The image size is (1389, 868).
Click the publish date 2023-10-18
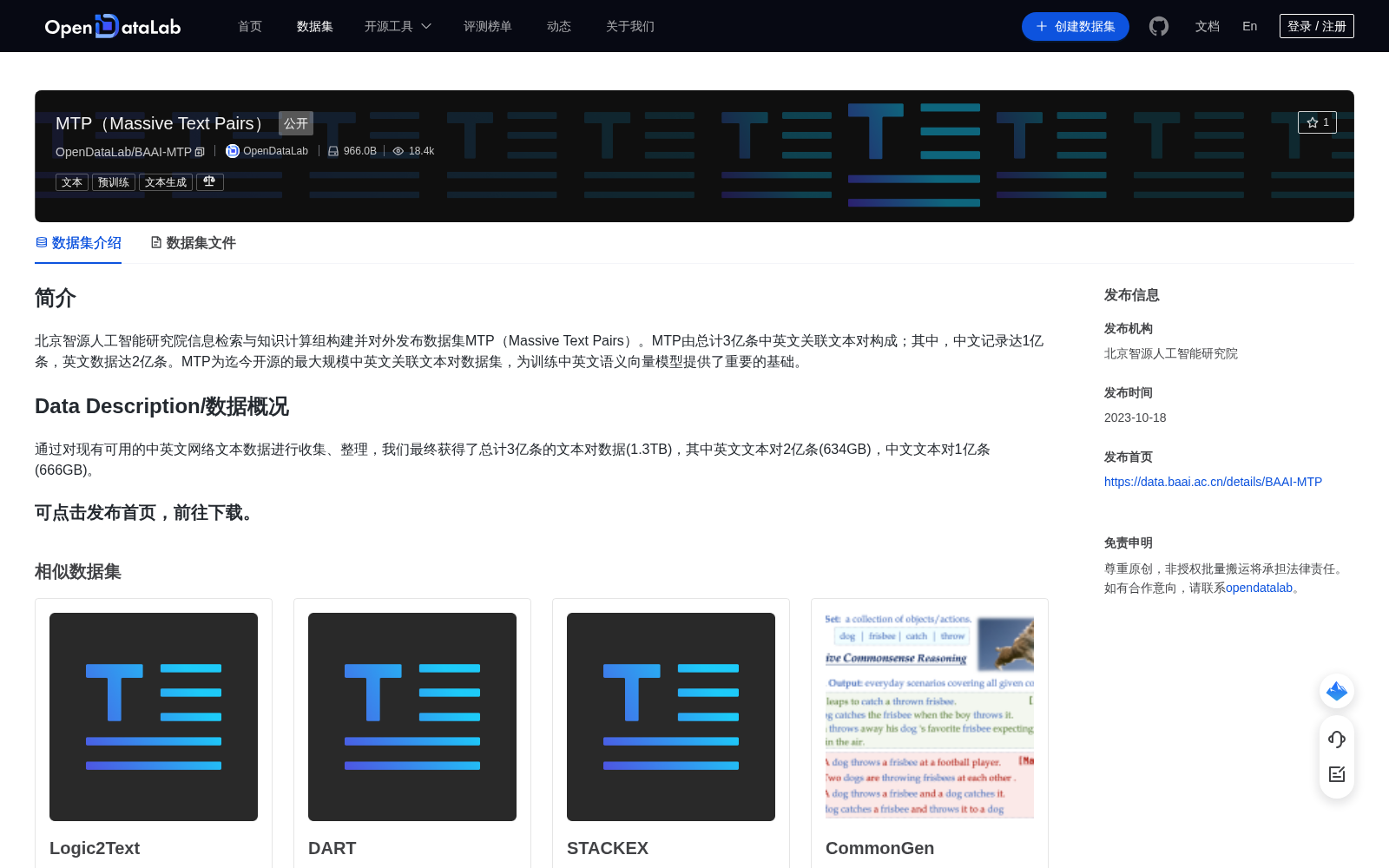tap(1136, 418)
